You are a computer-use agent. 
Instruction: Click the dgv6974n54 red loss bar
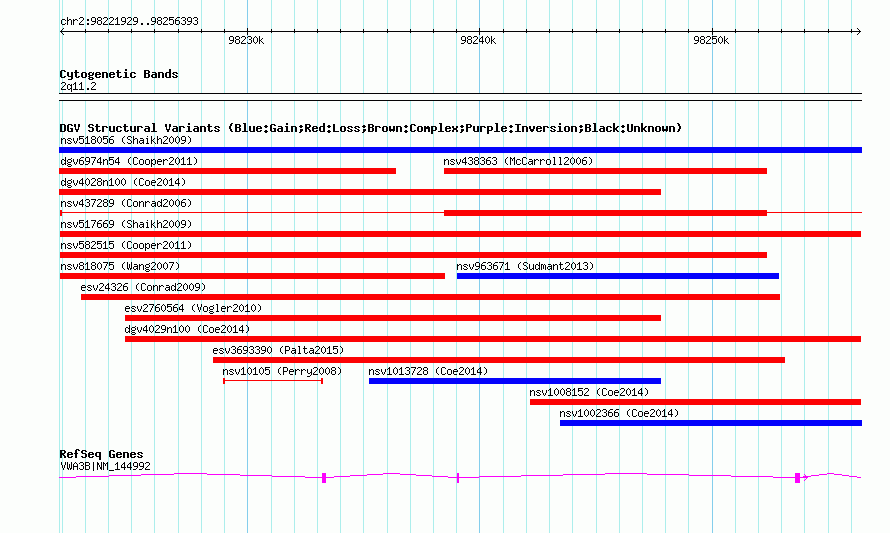coord(228,171)
